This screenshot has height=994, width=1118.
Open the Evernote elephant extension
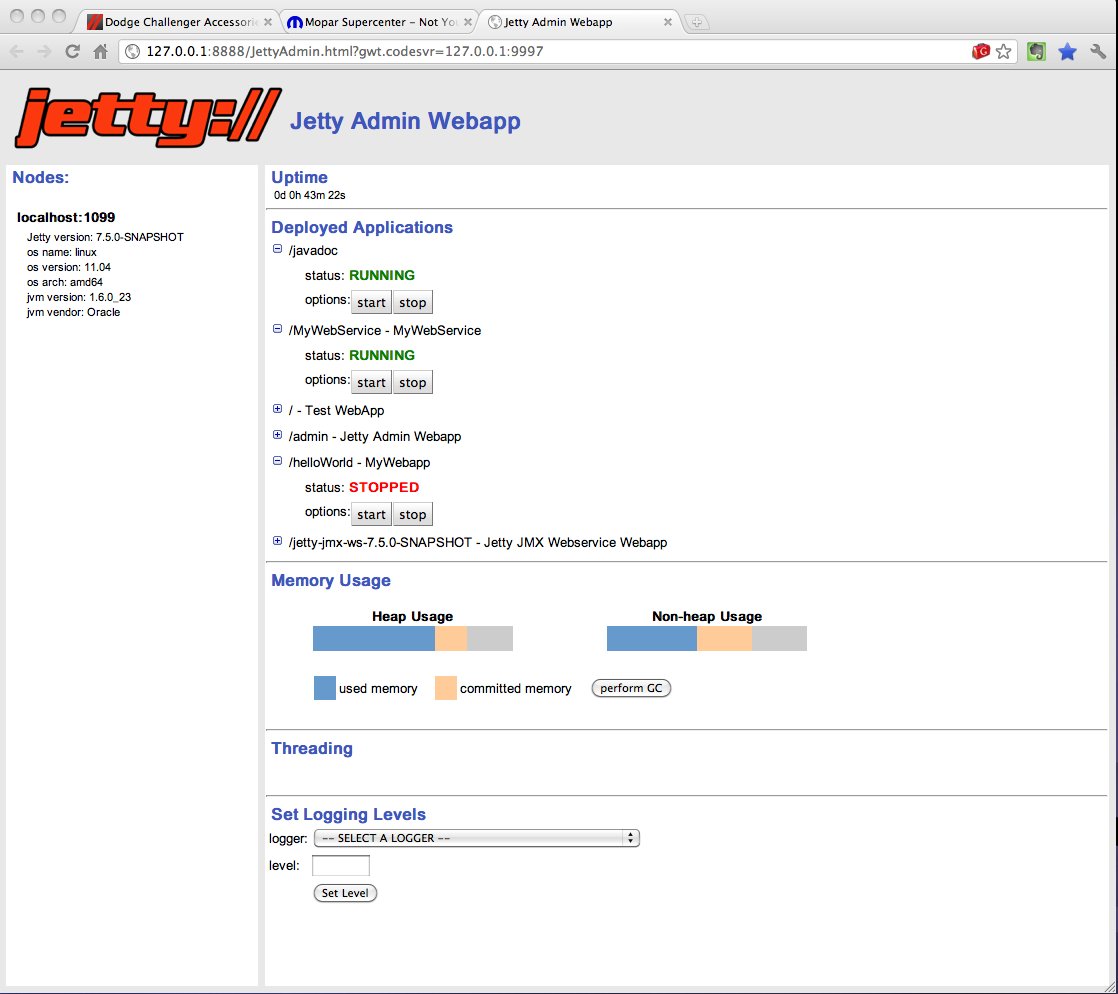coord(1036,51)
